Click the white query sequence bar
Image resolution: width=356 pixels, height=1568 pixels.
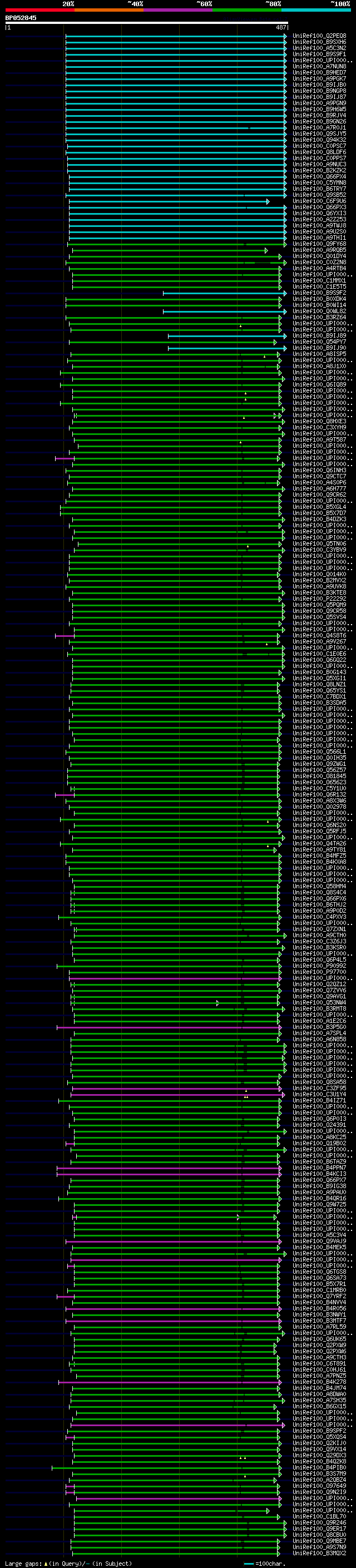click(x=147, y=22)
